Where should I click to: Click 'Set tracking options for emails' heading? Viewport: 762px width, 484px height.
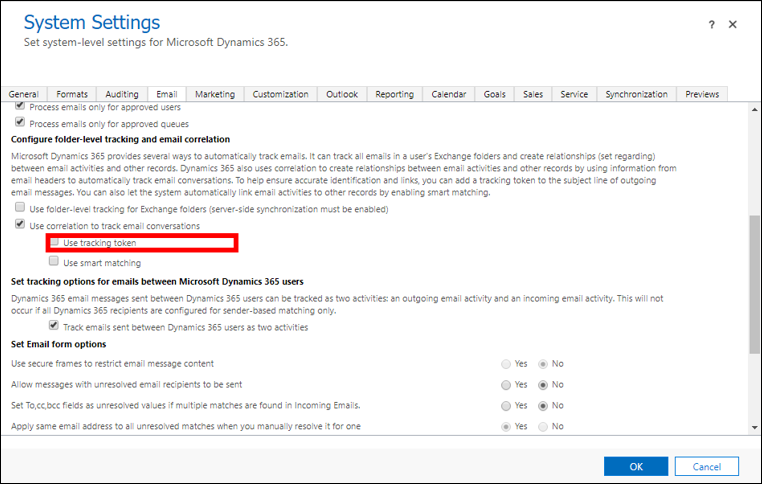pos(157,282)
